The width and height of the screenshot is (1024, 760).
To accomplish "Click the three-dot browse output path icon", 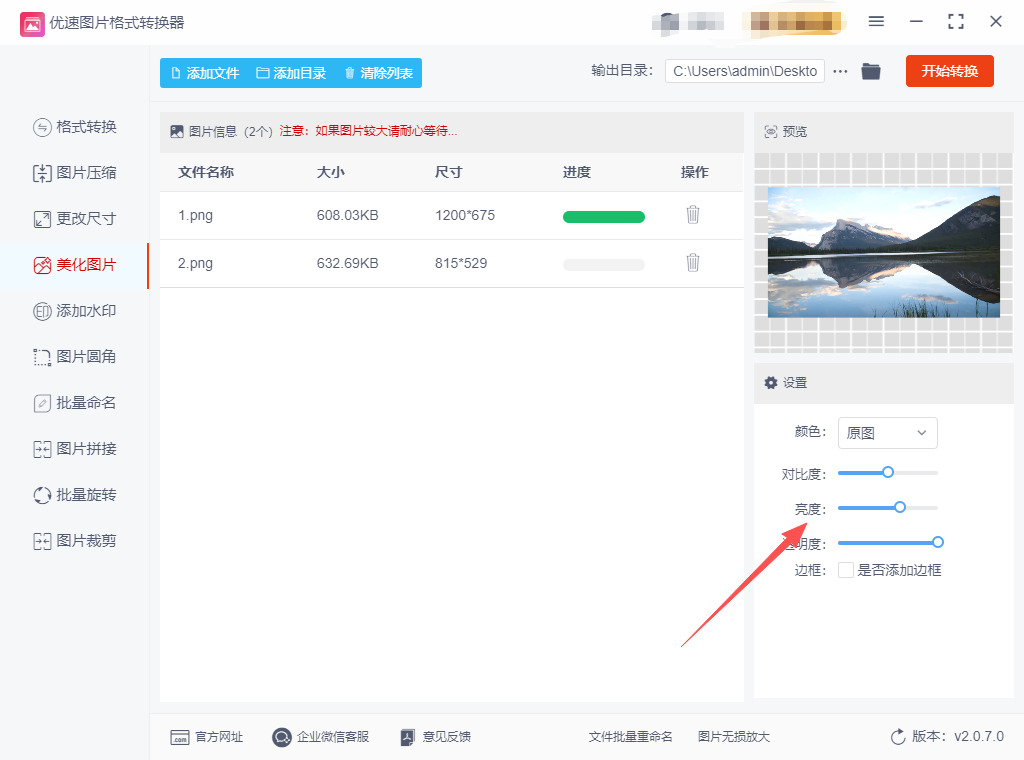I will tap(840, 71).
